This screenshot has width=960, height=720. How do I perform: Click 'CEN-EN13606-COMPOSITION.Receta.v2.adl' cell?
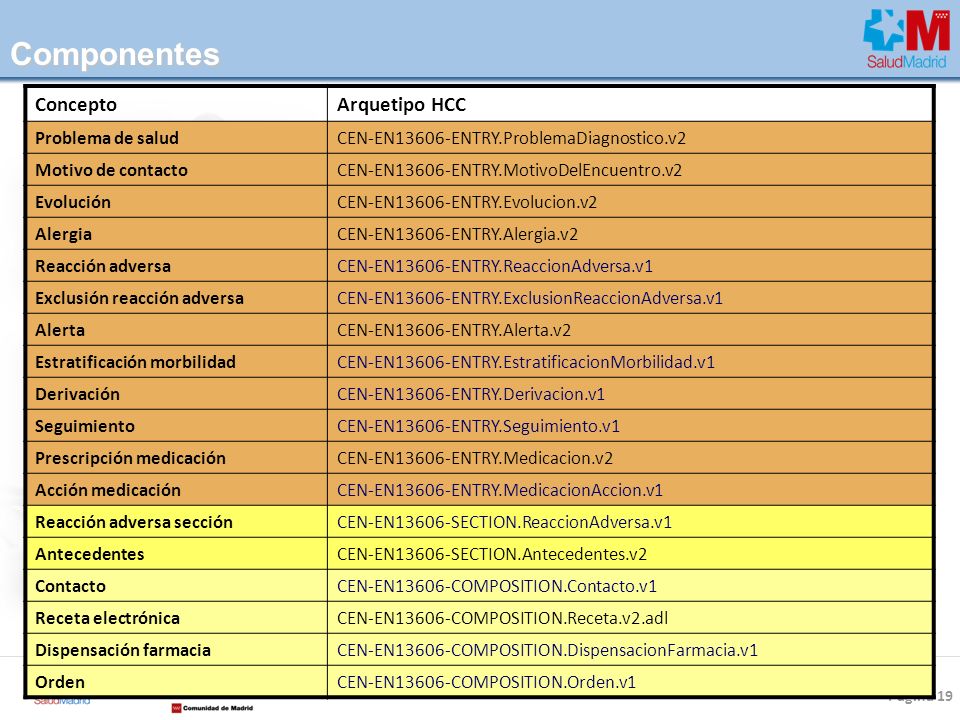pyautogui.click(x=630, y=618)
